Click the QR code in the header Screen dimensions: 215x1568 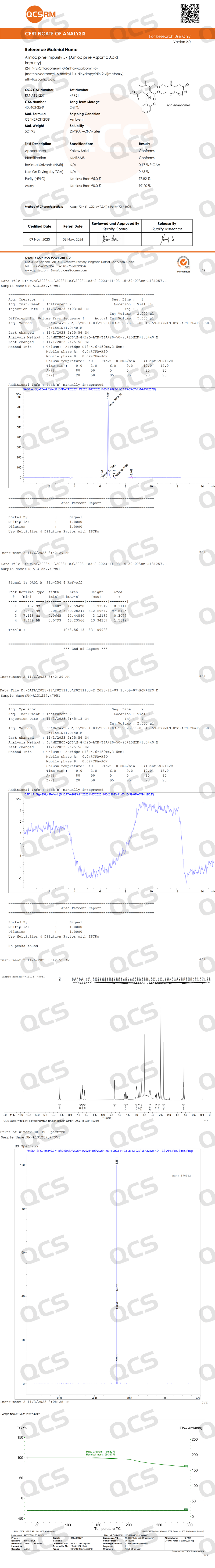(189, 14)
